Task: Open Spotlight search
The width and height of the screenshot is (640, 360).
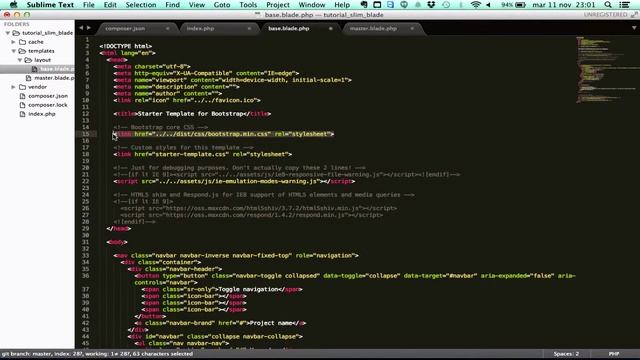Action: [x=608, y=5]
